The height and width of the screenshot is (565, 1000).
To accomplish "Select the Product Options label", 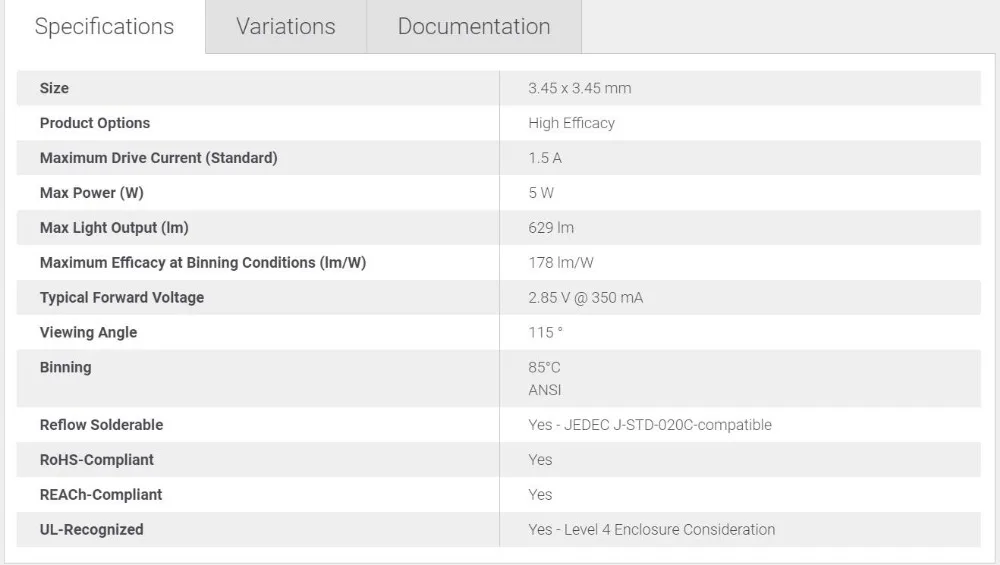I will 95,123.
